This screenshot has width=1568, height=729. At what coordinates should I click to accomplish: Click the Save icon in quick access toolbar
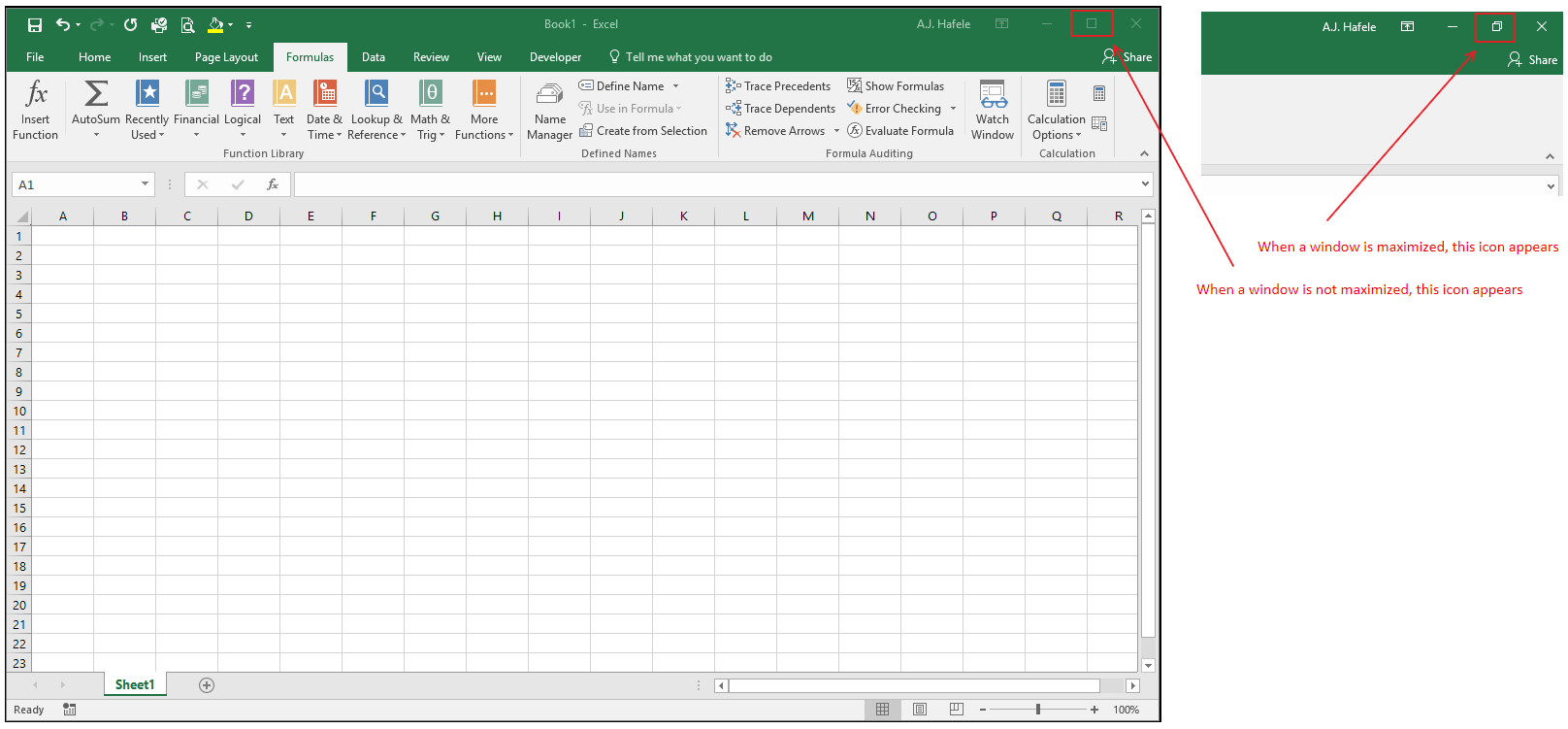(x=35, y=24)
